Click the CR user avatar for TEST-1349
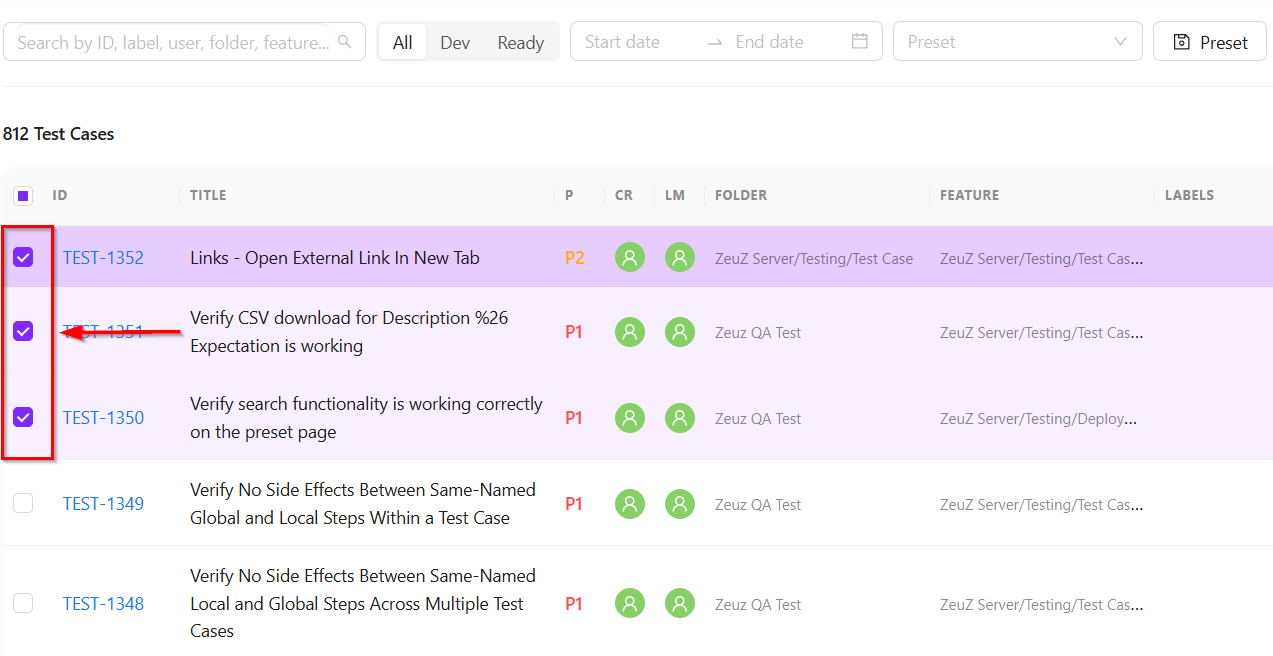 click(x=630, y=504)
